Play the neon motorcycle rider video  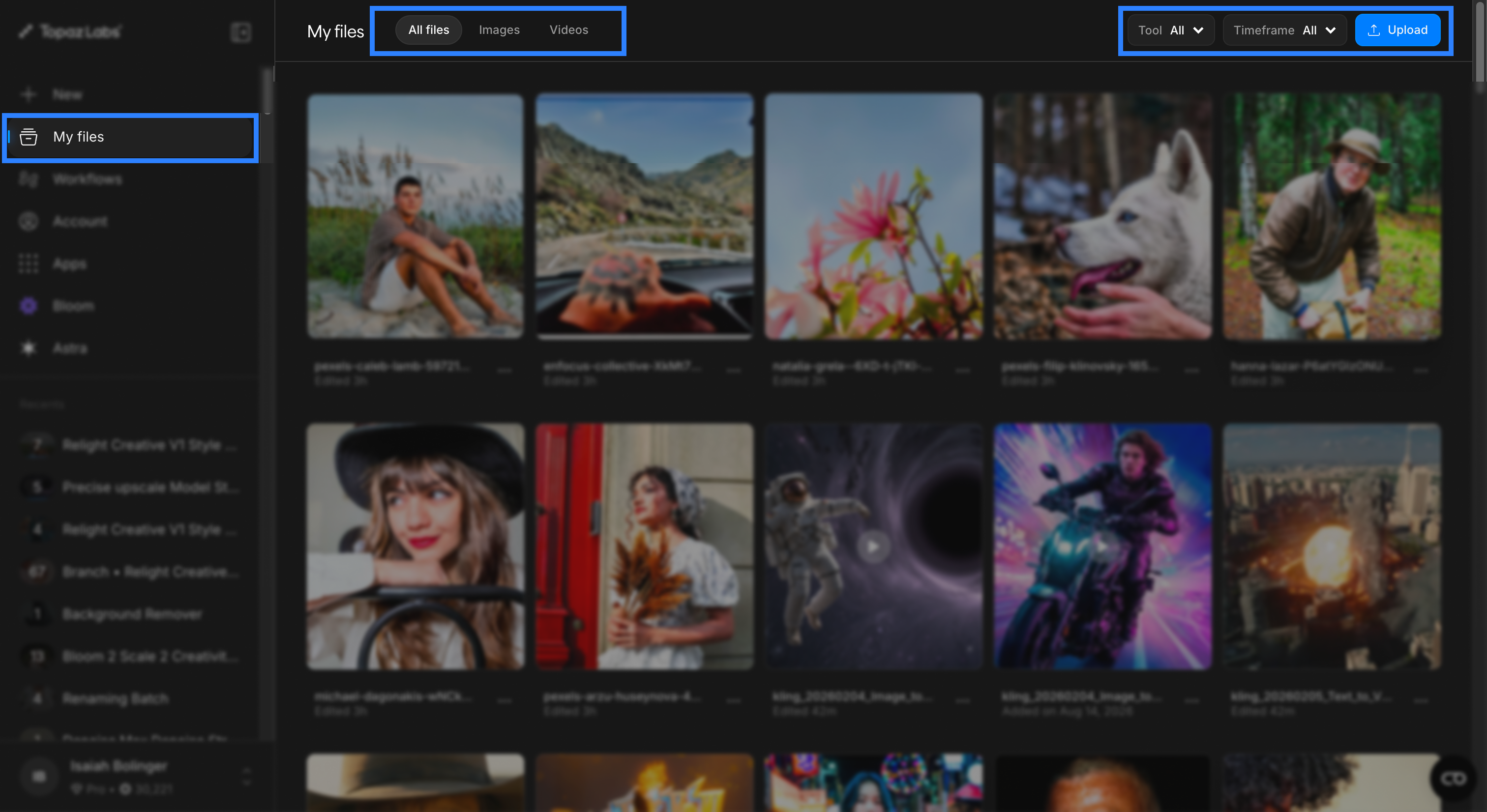(1102, 546)
